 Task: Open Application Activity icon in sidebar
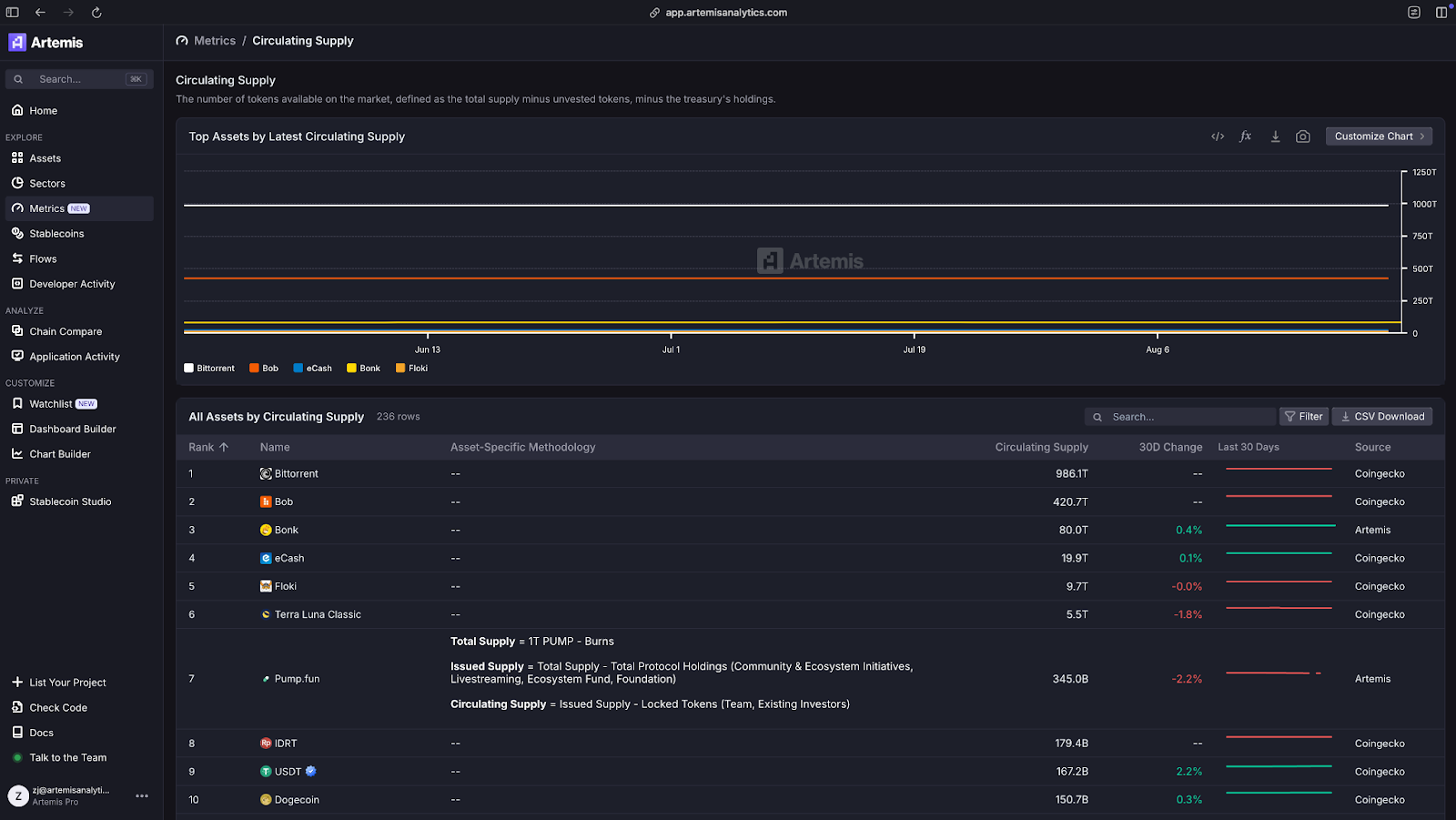(17, 356)
